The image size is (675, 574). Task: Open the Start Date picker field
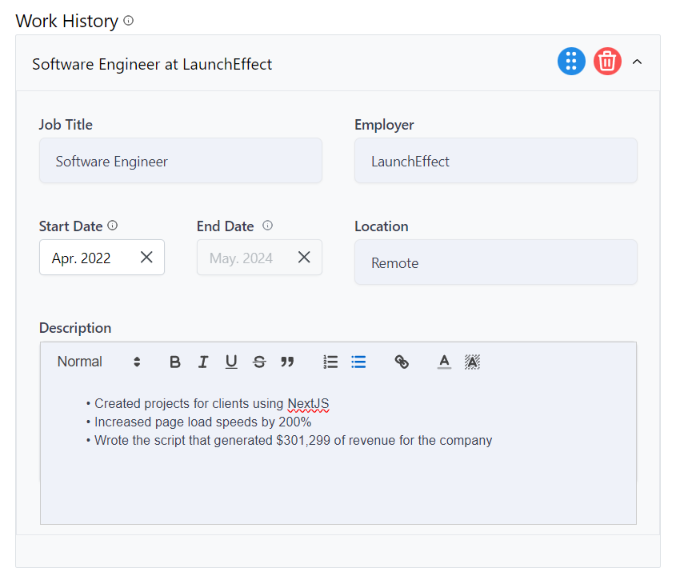[102, 257]
